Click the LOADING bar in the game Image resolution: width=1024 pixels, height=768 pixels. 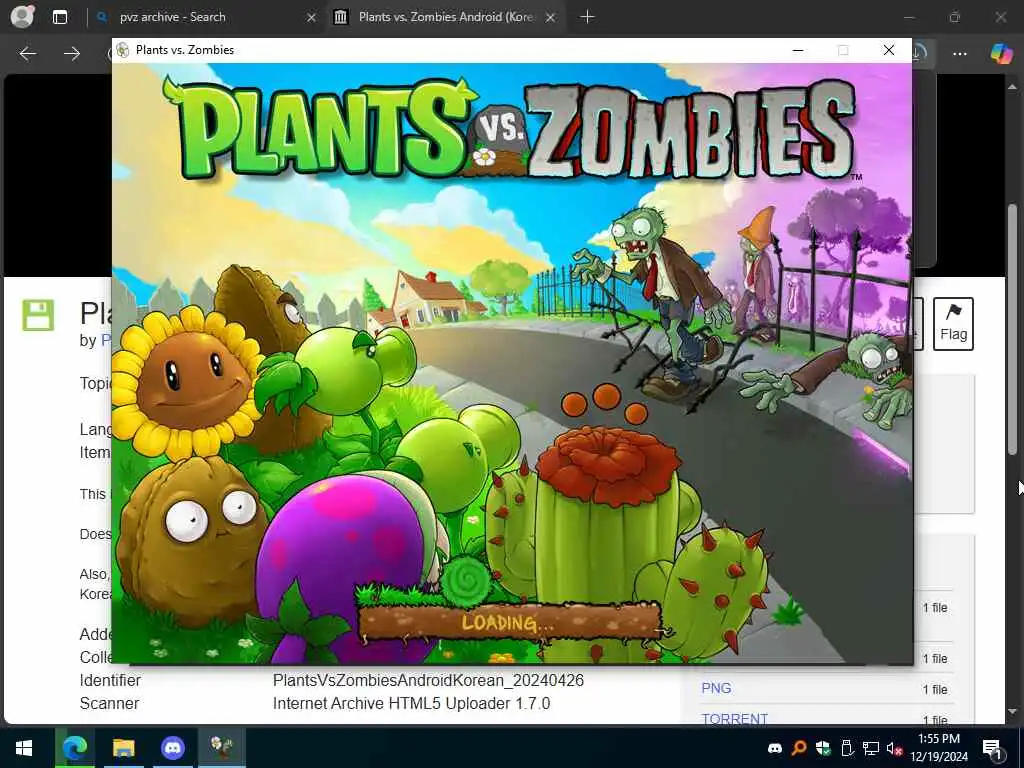pos(508,622)
